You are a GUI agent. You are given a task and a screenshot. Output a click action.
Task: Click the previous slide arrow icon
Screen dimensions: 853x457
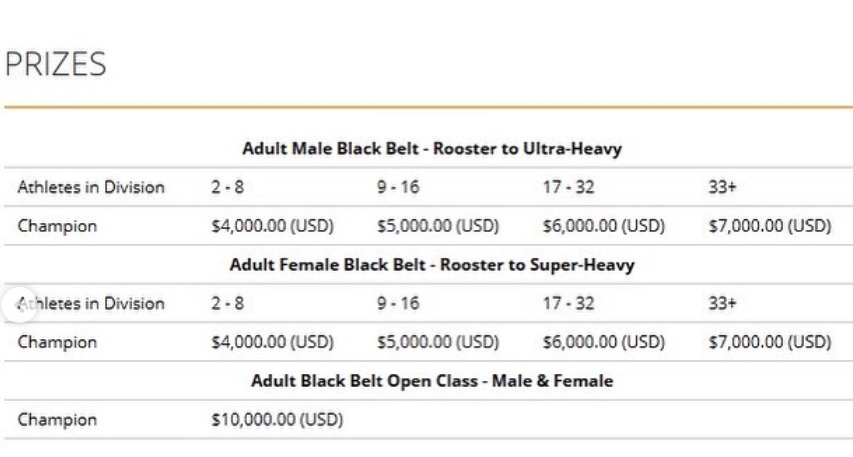click(x=18, y=305)
